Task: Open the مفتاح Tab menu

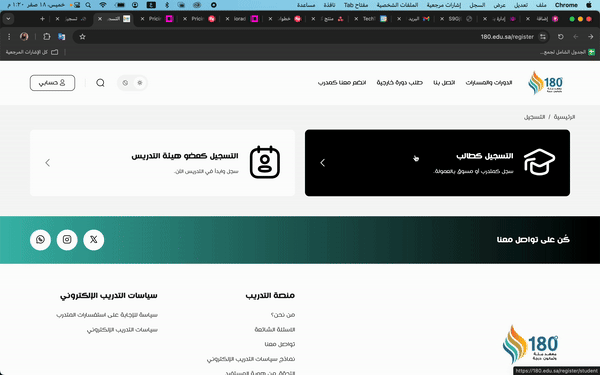Action: click(x=356, y=5)
